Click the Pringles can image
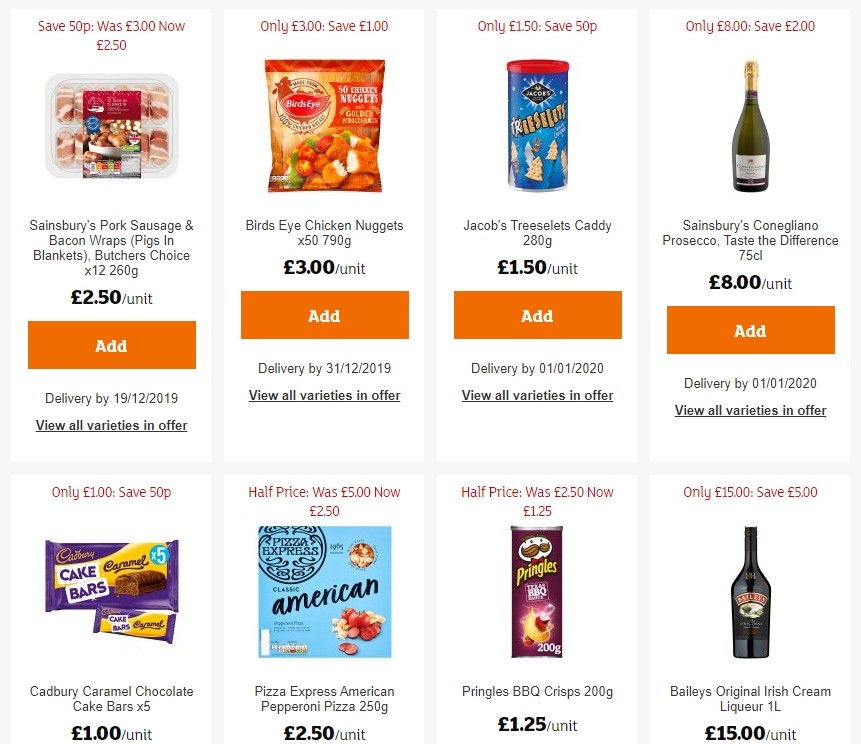The image size is (861, 744). pos(537,590)
